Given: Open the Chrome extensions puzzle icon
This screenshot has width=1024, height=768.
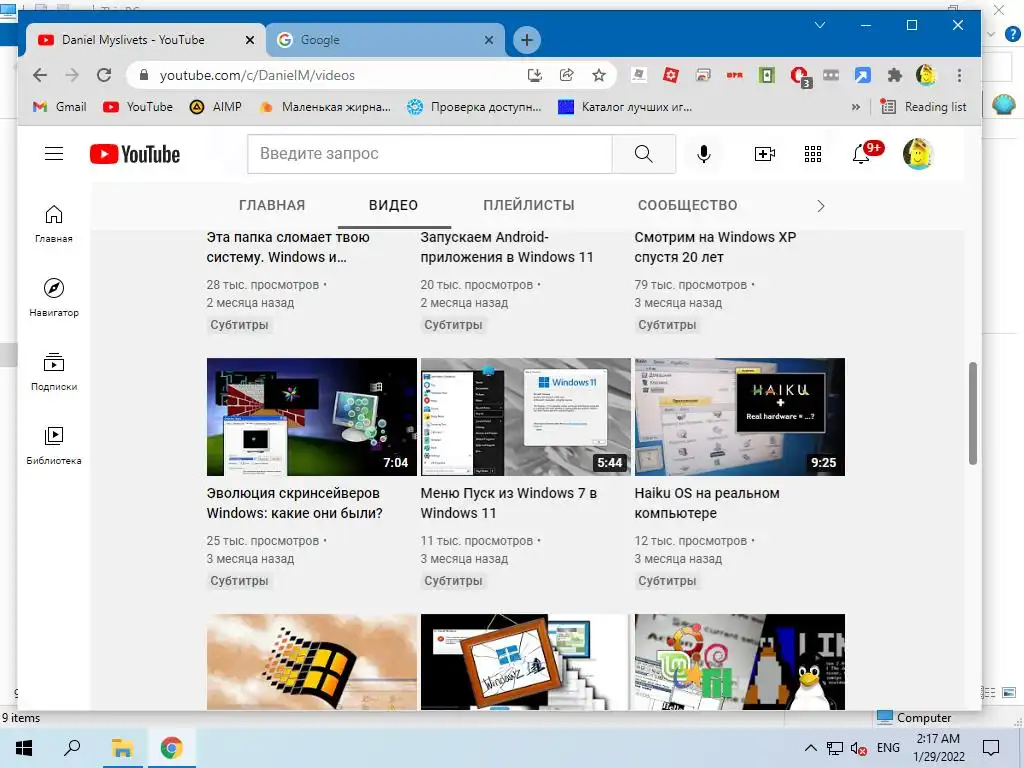Looking at the screenshot, I should point(894,75).
